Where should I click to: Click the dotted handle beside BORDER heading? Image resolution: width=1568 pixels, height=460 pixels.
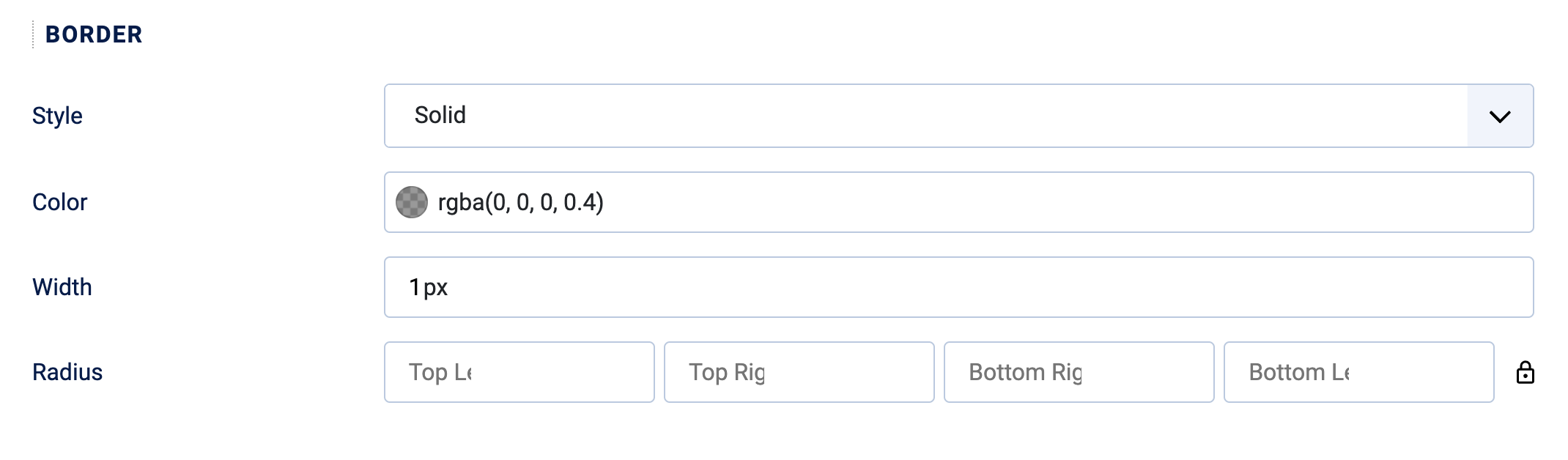pos(33,34)
